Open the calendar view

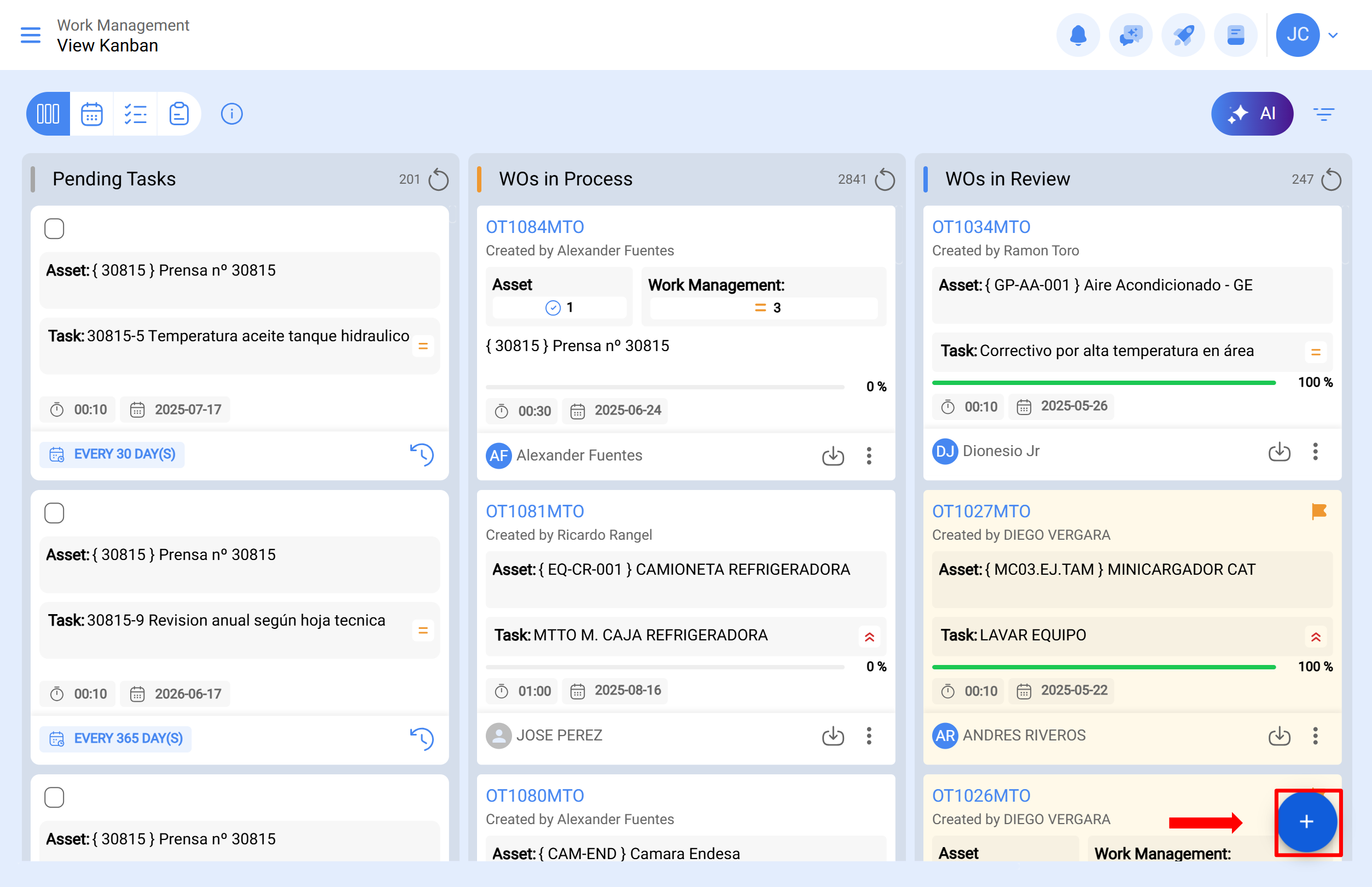(x=91, y=113)
